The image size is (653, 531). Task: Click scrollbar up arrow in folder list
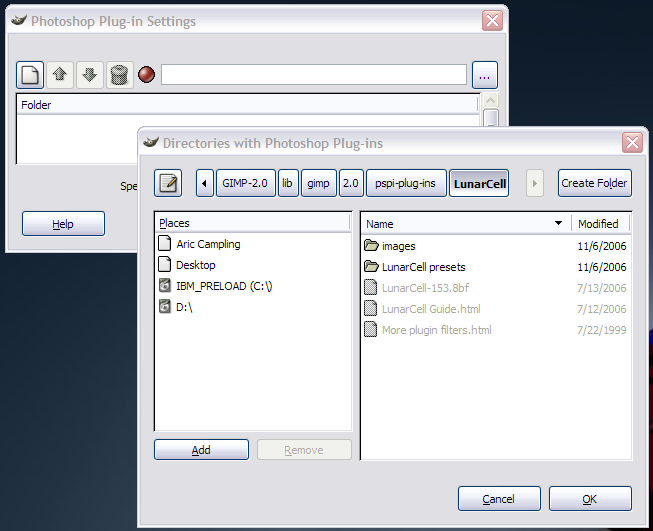tap(491, 100)
